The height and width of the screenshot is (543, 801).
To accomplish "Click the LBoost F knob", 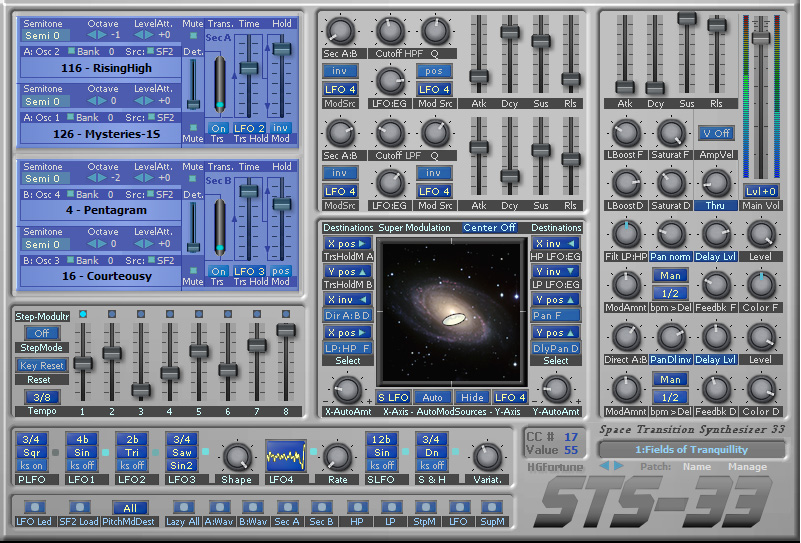I will coord(626,133).
